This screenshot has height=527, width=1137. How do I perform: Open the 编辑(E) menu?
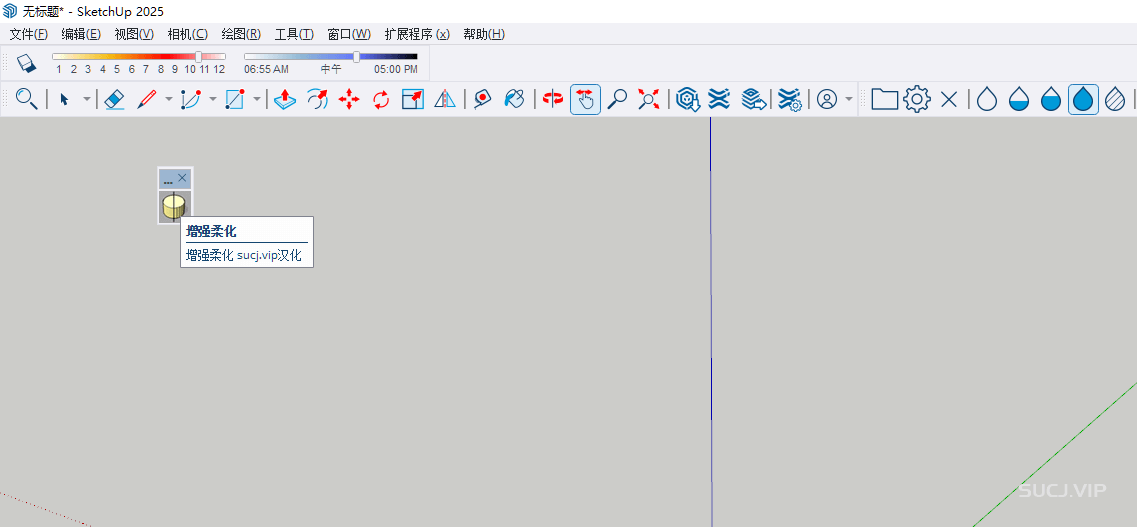(81, 34)
